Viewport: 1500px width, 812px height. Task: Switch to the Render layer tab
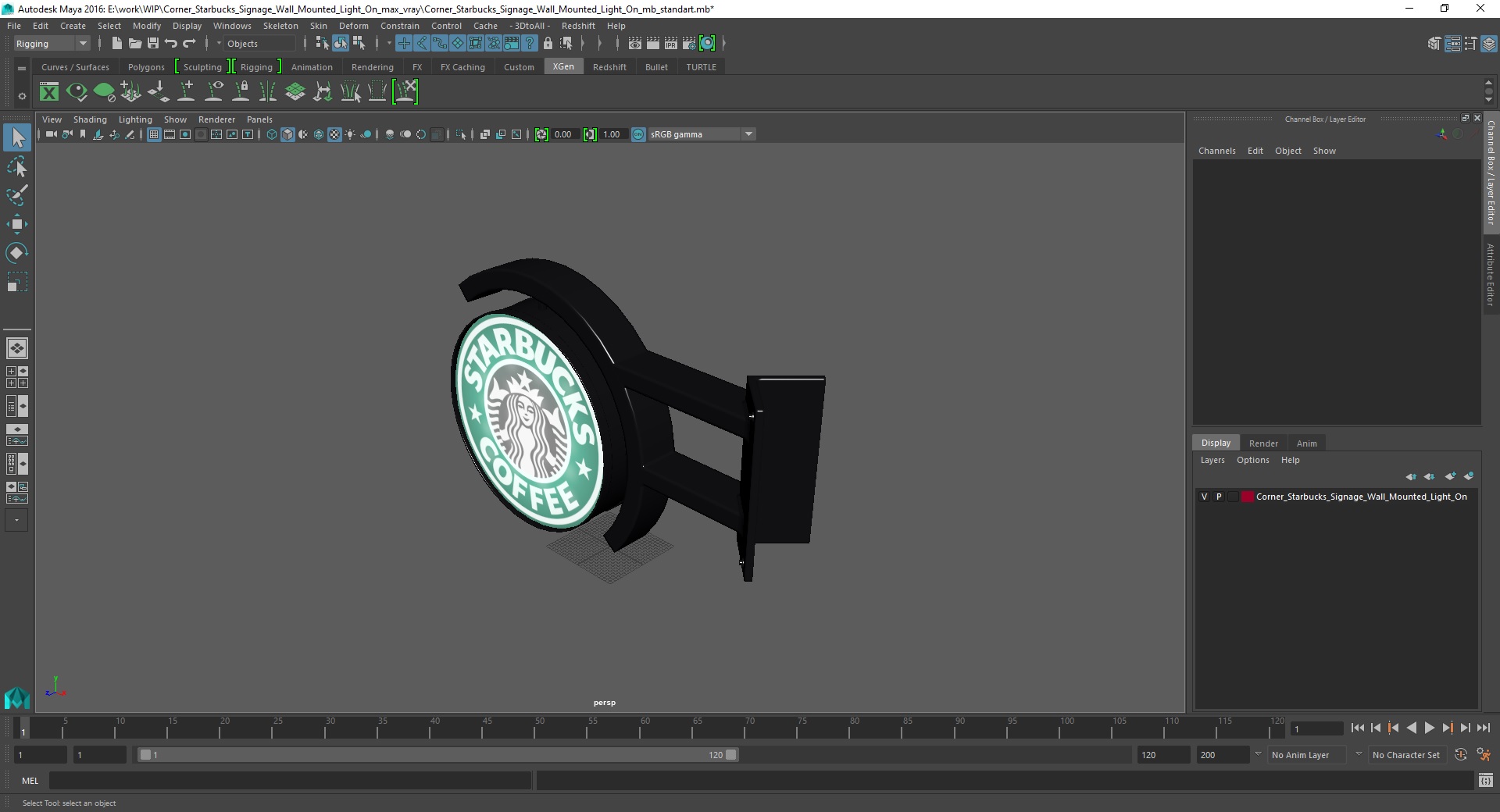click(1263, 443)
